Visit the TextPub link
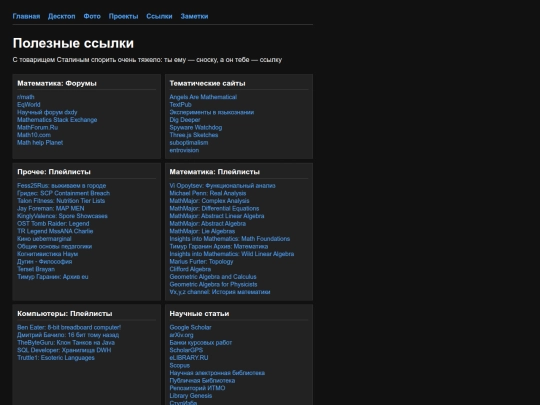Viewport: 540px width, 405px height. (180, 105)
